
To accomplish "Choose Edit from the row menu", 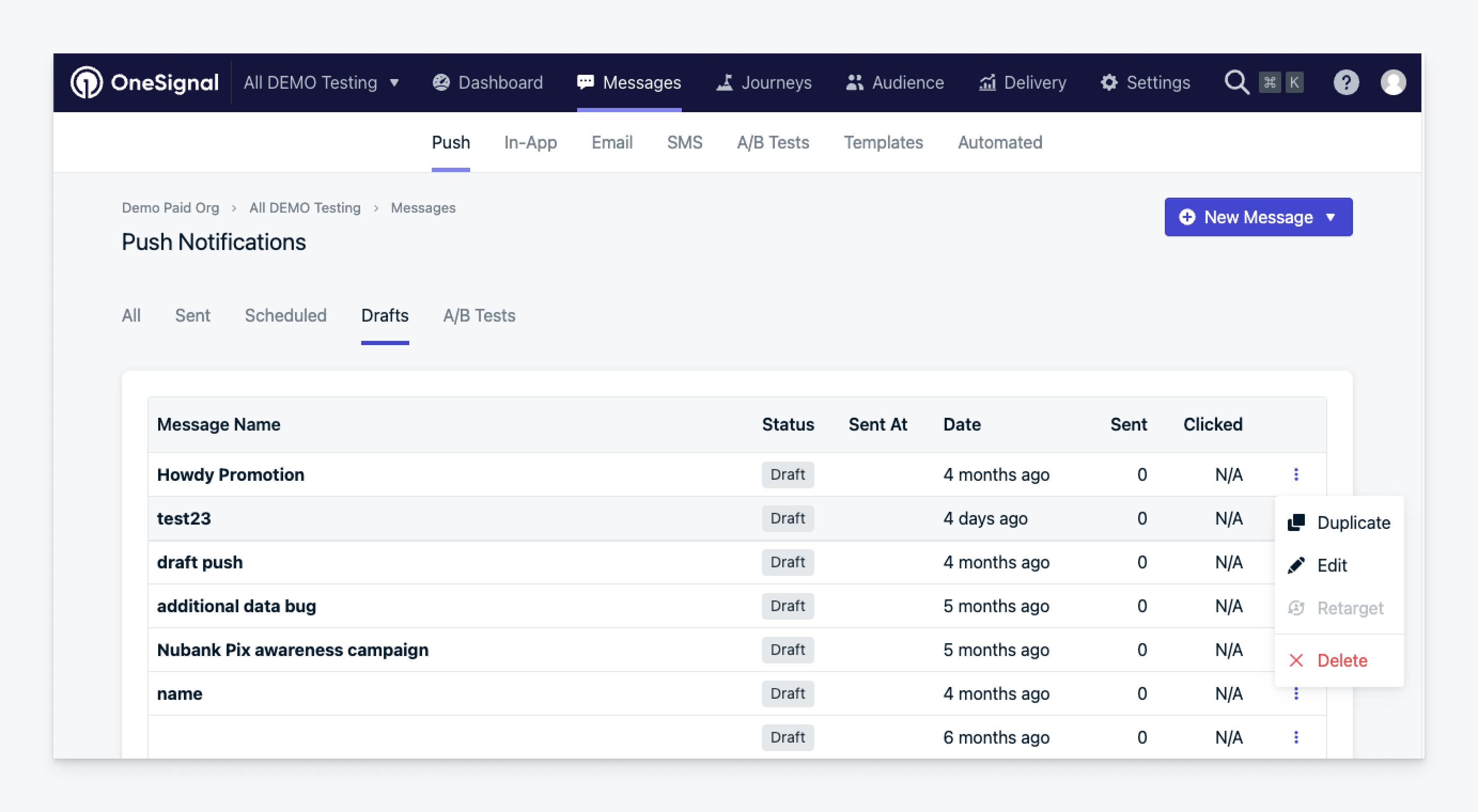I will coord(1331,565).
